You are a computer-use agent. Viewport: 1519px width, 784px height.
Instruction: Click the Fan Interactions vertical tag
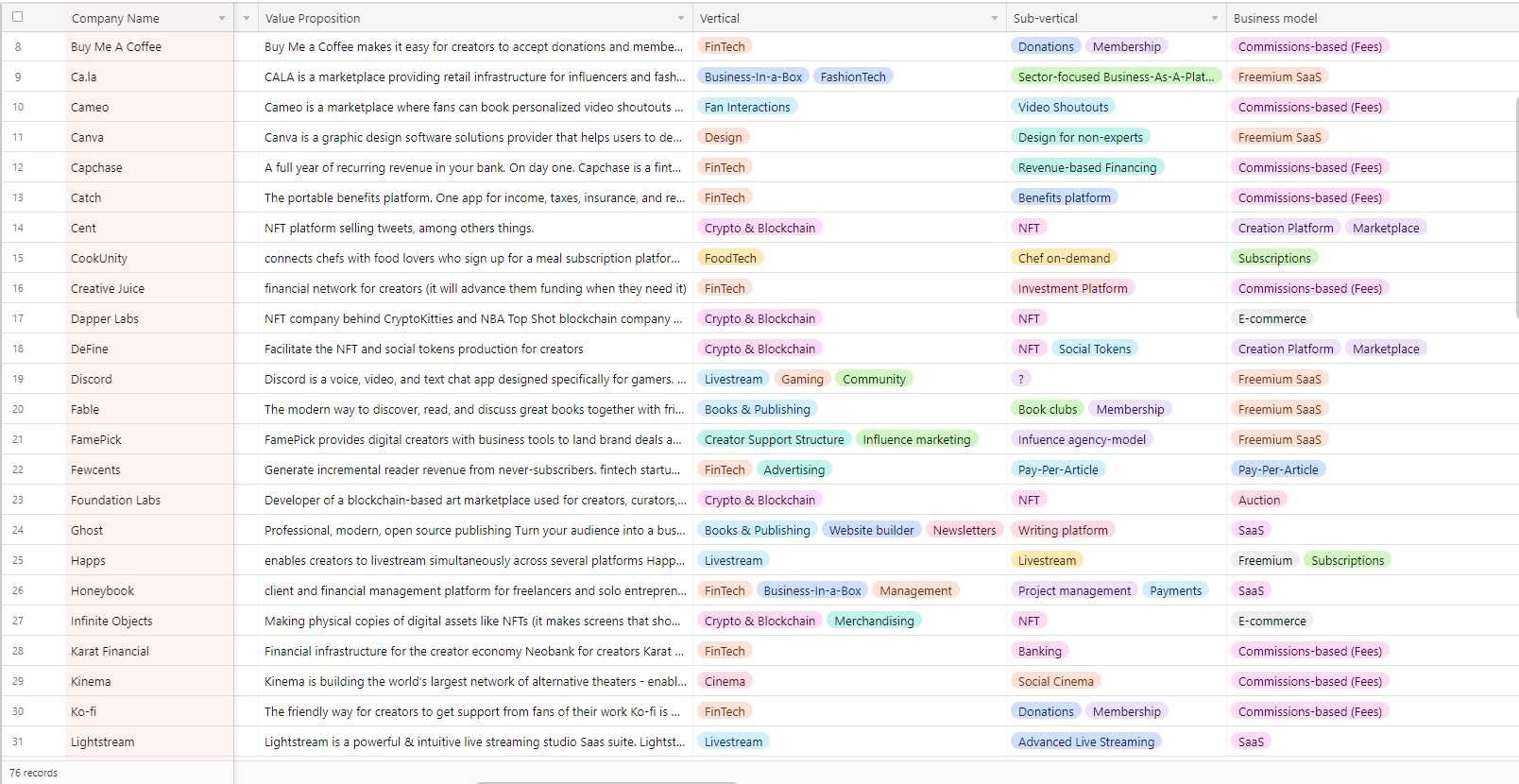pyautogui.click(x=747, y=107)
